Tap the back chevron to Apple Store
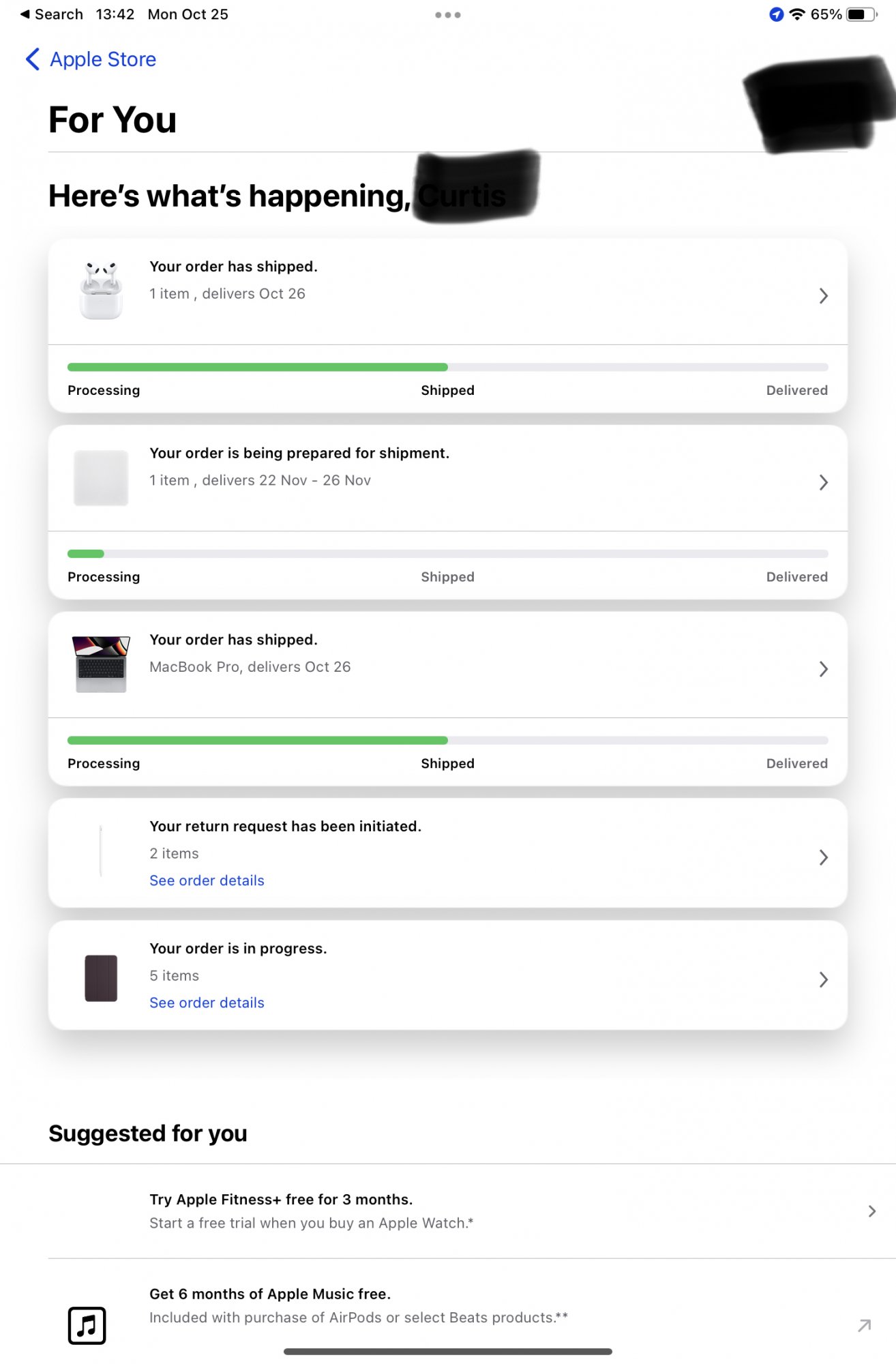 [32, 59]
